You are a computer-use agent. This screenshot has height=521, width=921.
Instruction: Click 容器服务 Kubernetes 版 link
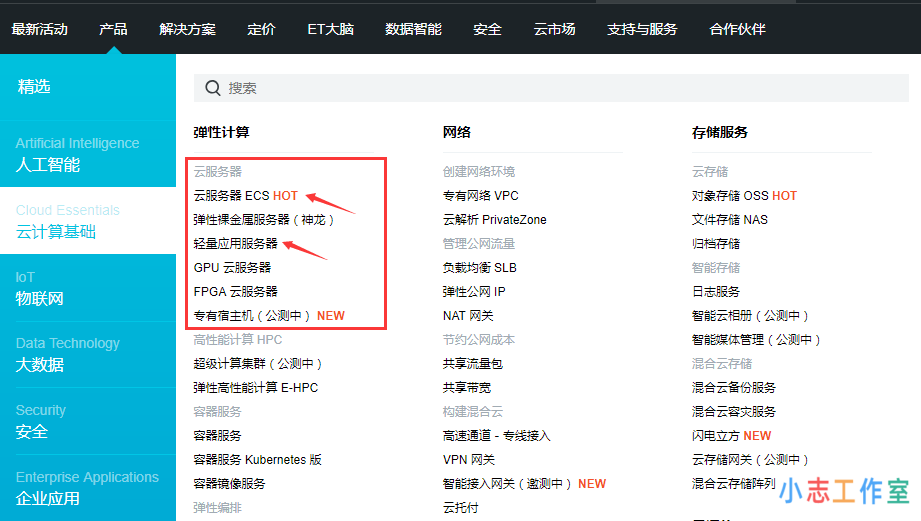coord(257,460)
